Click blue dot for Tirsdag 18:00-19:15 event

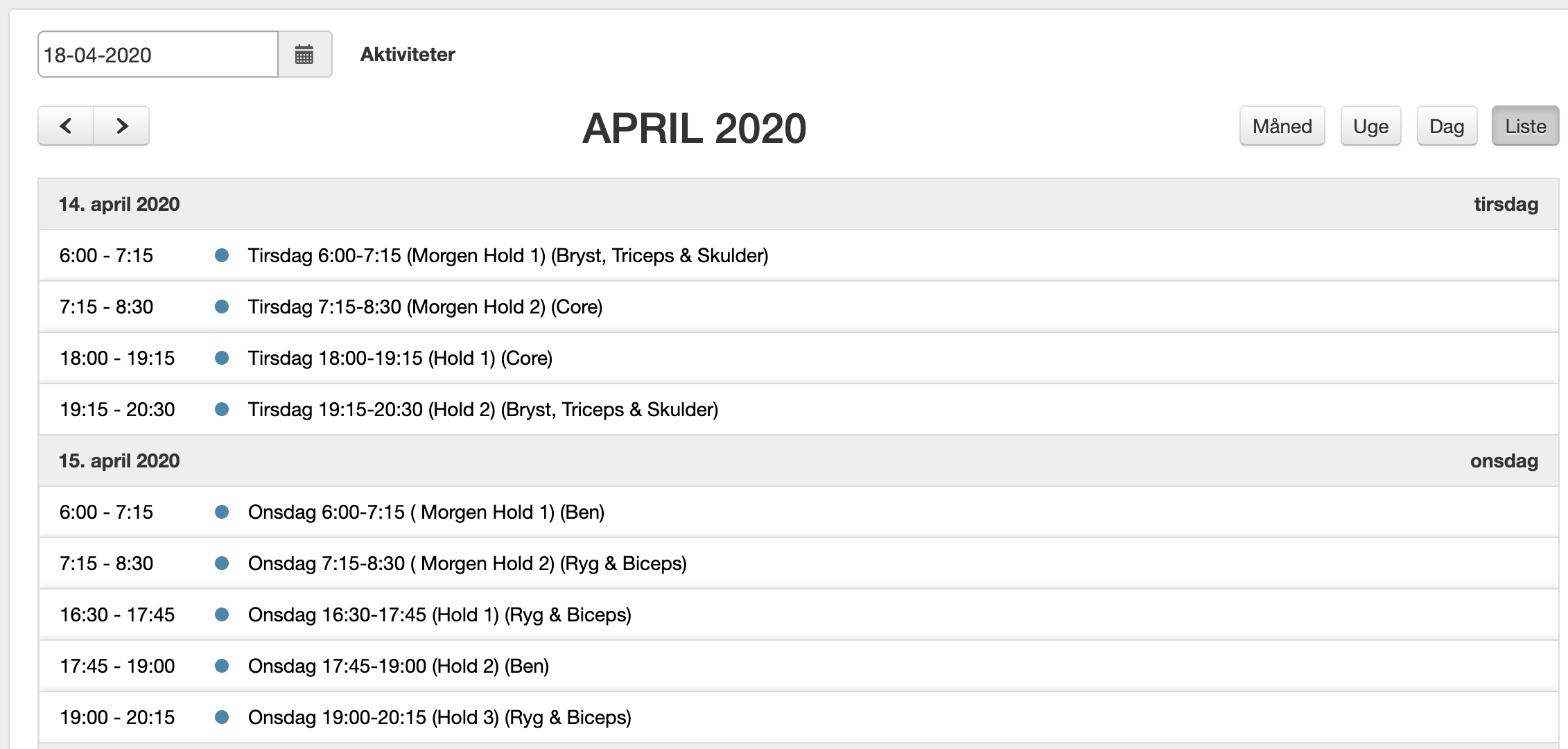click(x=222, y=358)
